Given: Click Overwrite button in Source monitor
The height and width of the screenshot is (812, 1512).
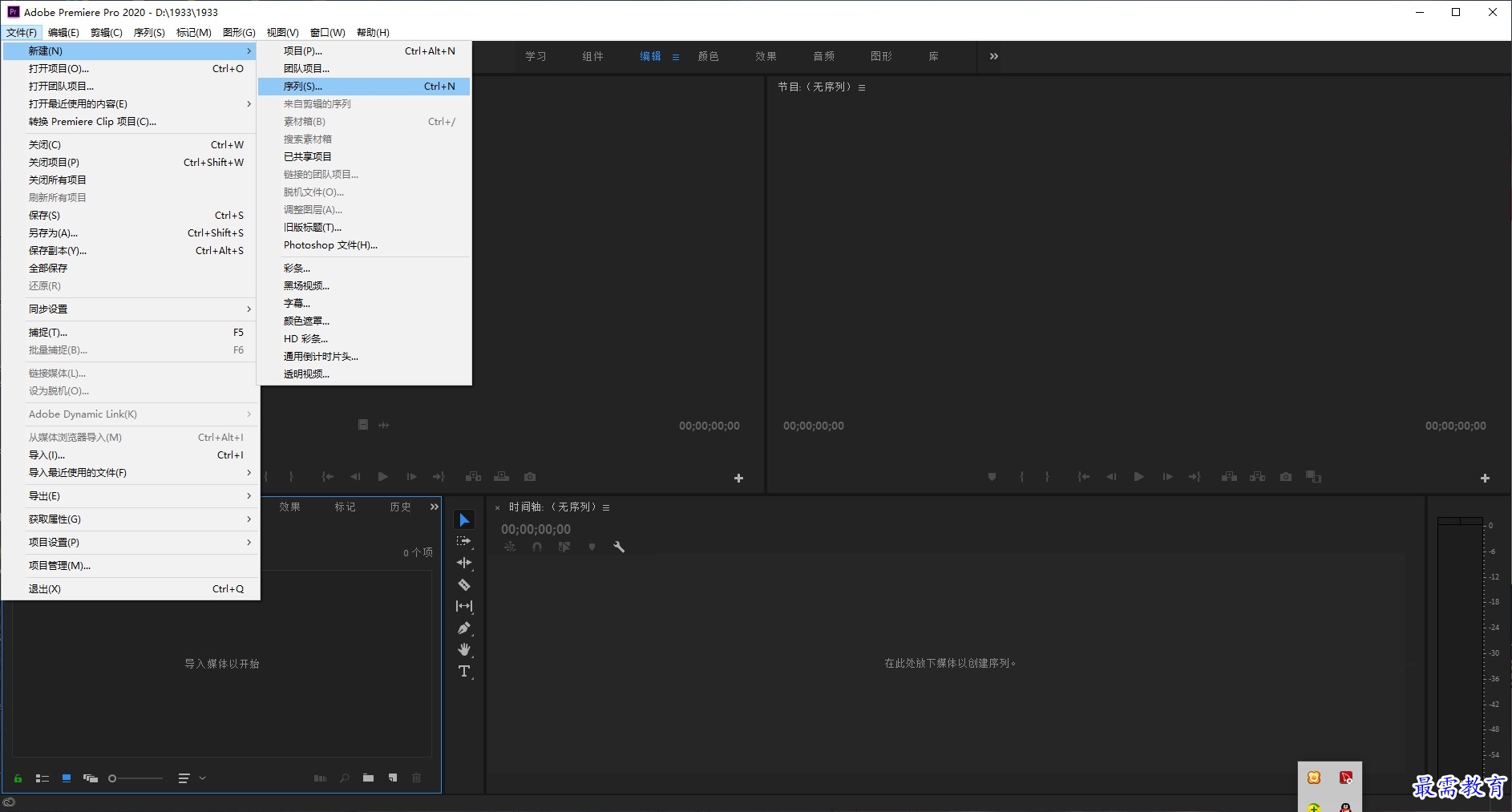Looking at the screenshot, I should click(502, 477).
